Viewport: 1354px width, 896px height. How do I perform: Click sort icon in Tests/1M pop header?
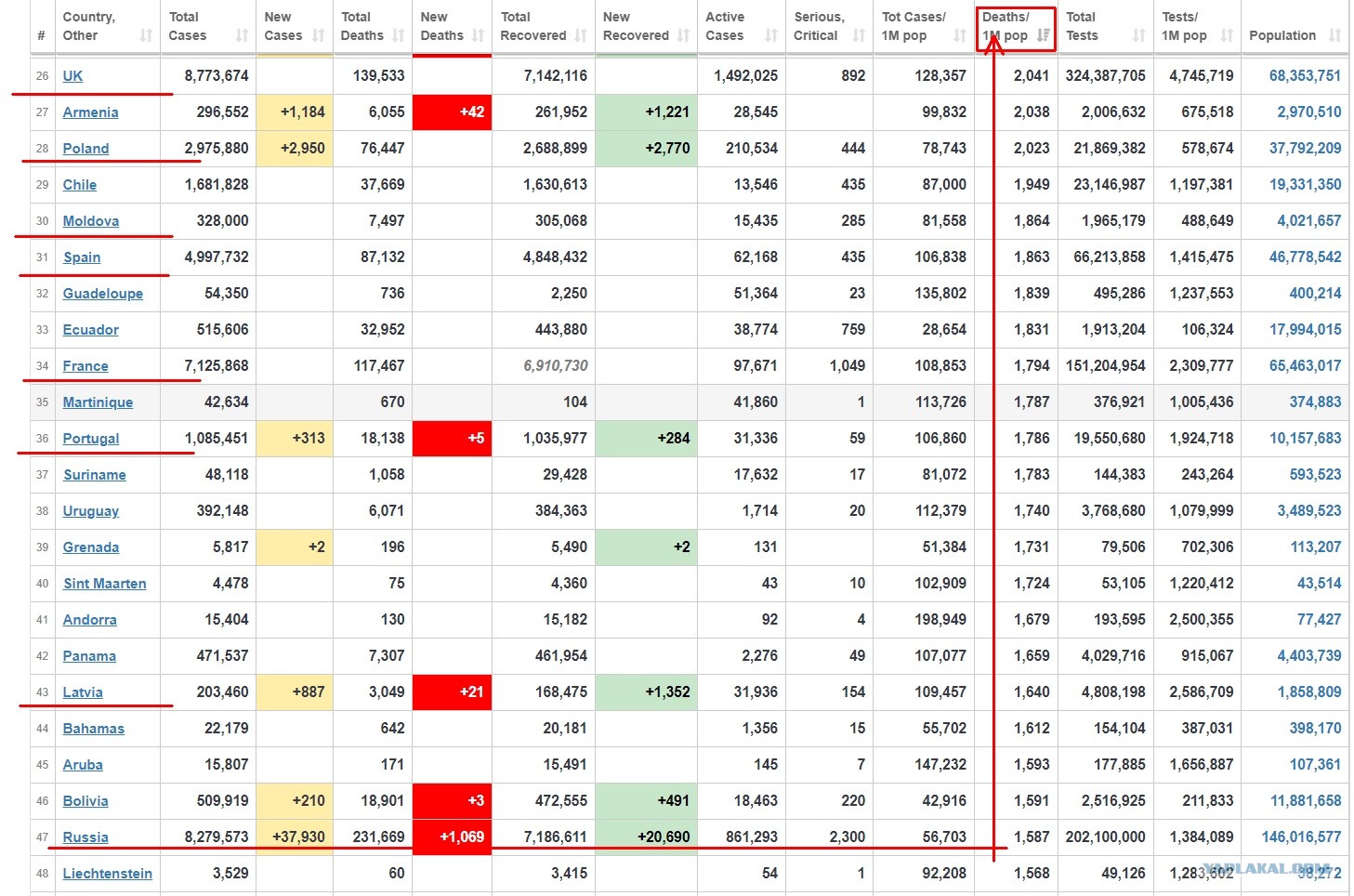(1227, 35)
